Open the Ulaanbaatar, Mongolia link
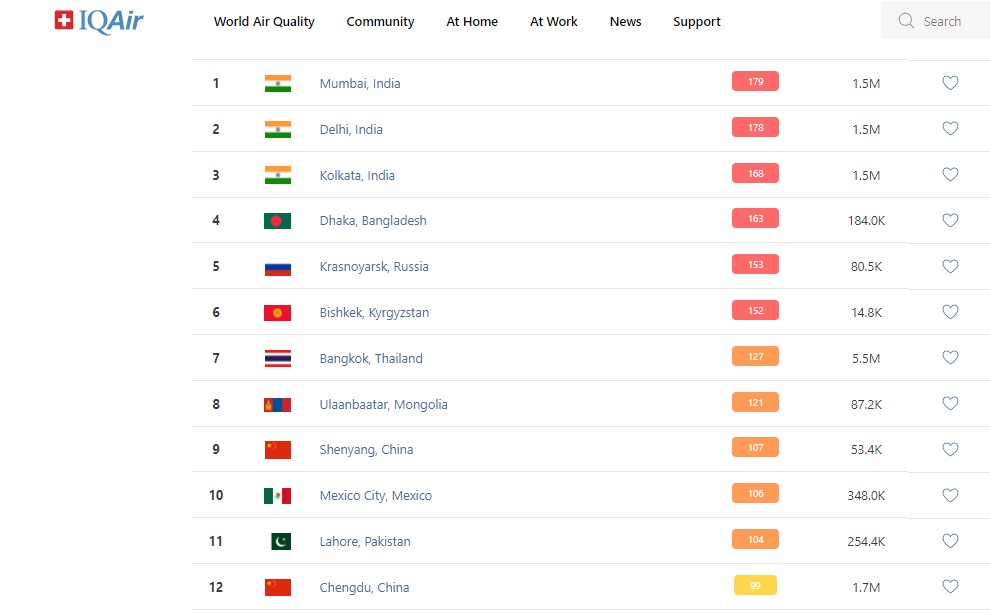Viewport: 990px width, 611px height. pos(383,405)
